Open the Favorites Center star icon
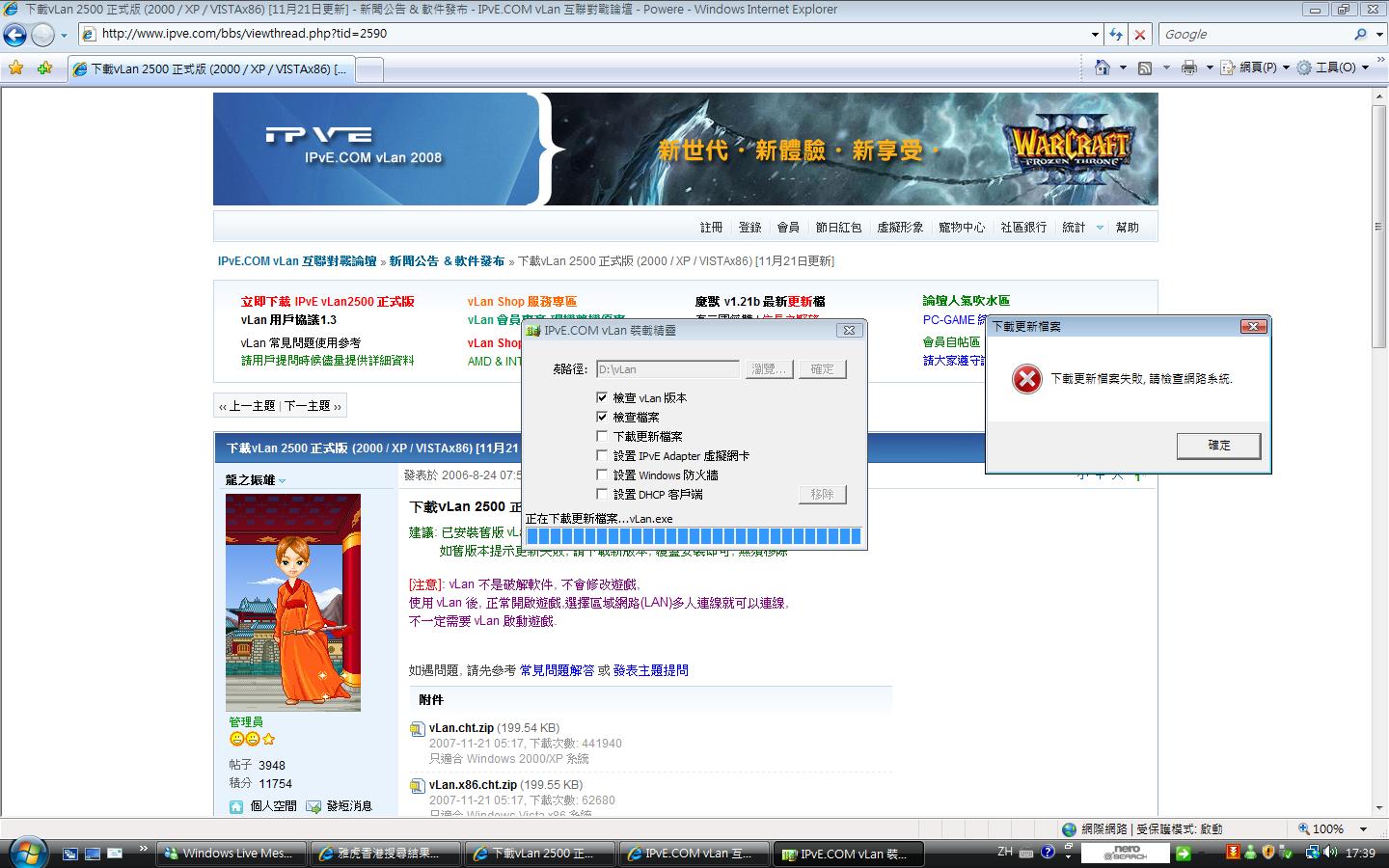Image resolution: width=1389 pixels, height=868 pixels. click(15, 68)
